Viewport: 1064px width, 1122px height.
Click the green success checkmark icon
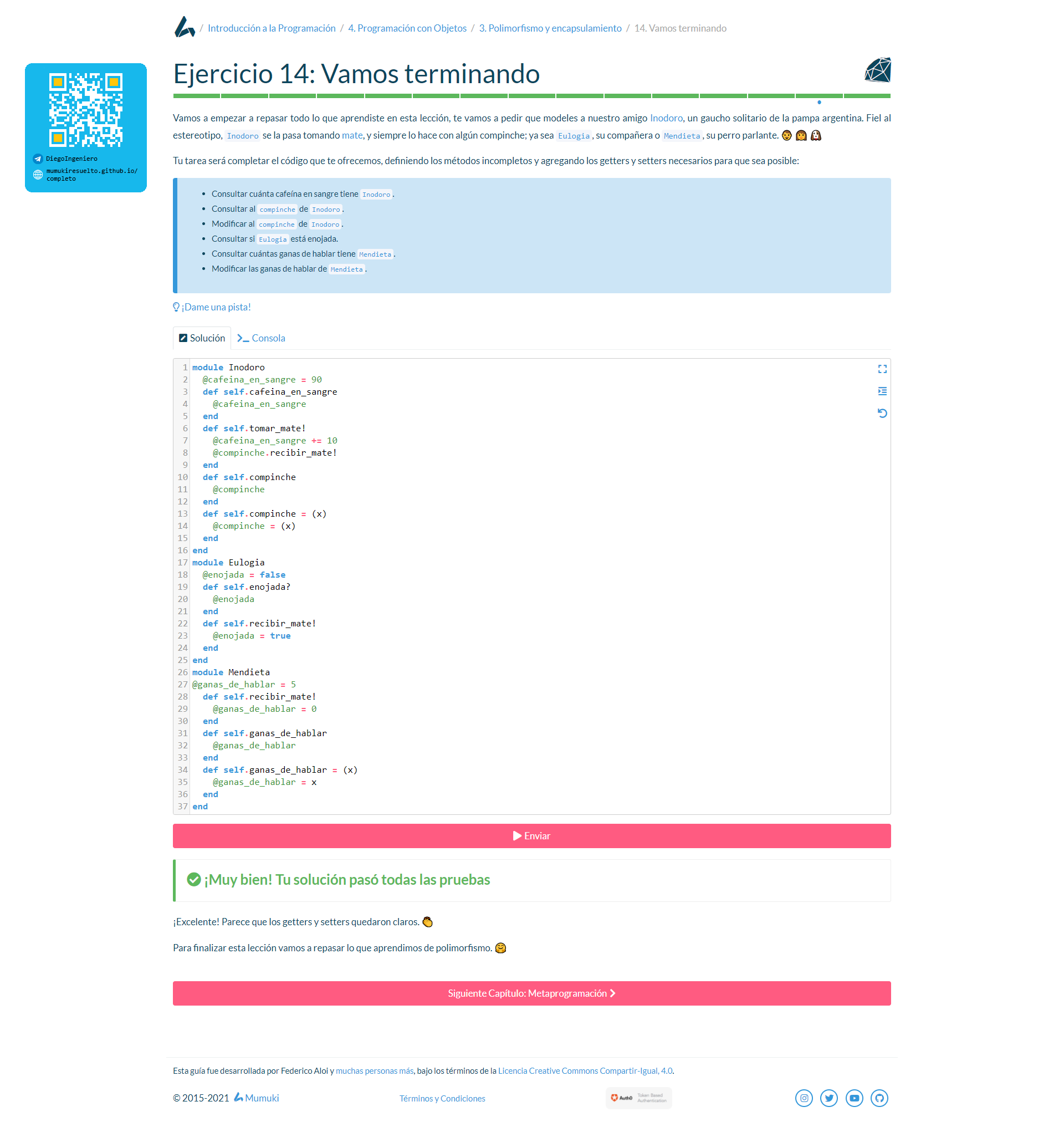pyautogui.click(x=193, y=879)
